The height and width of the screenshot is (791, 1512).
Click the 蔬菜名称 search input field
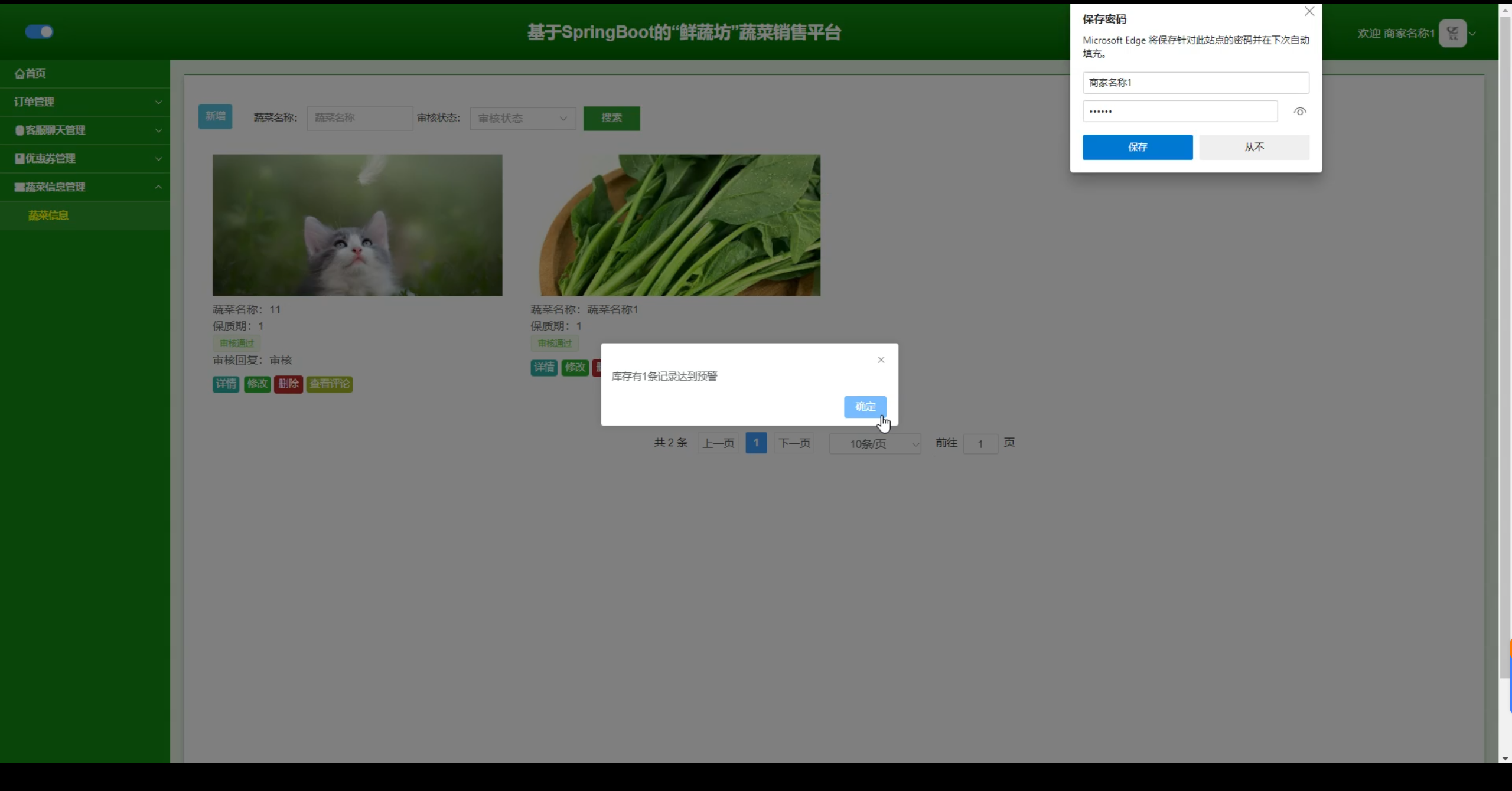pyautogui.click(x=359, y=118)
